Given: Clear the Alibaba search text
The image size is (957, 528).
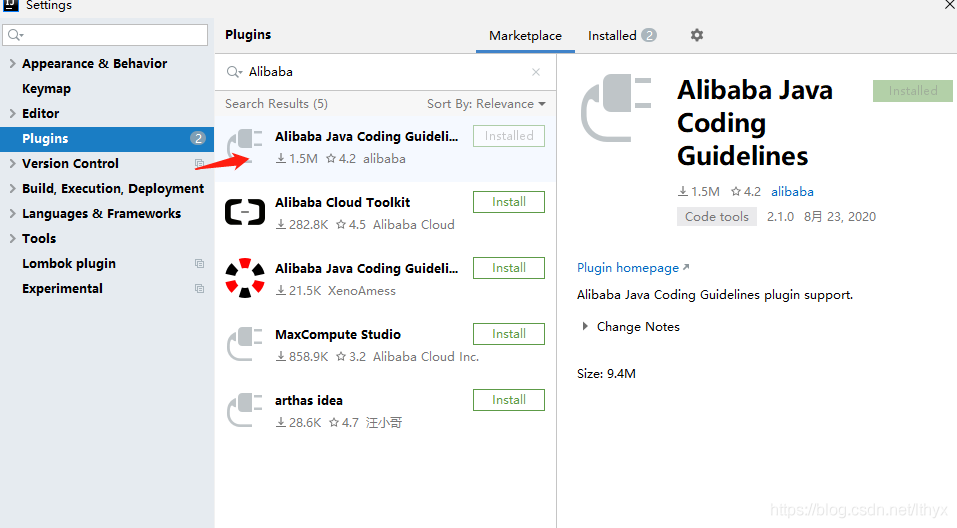Looking at the screenshot, I should (x=536, y=72).
